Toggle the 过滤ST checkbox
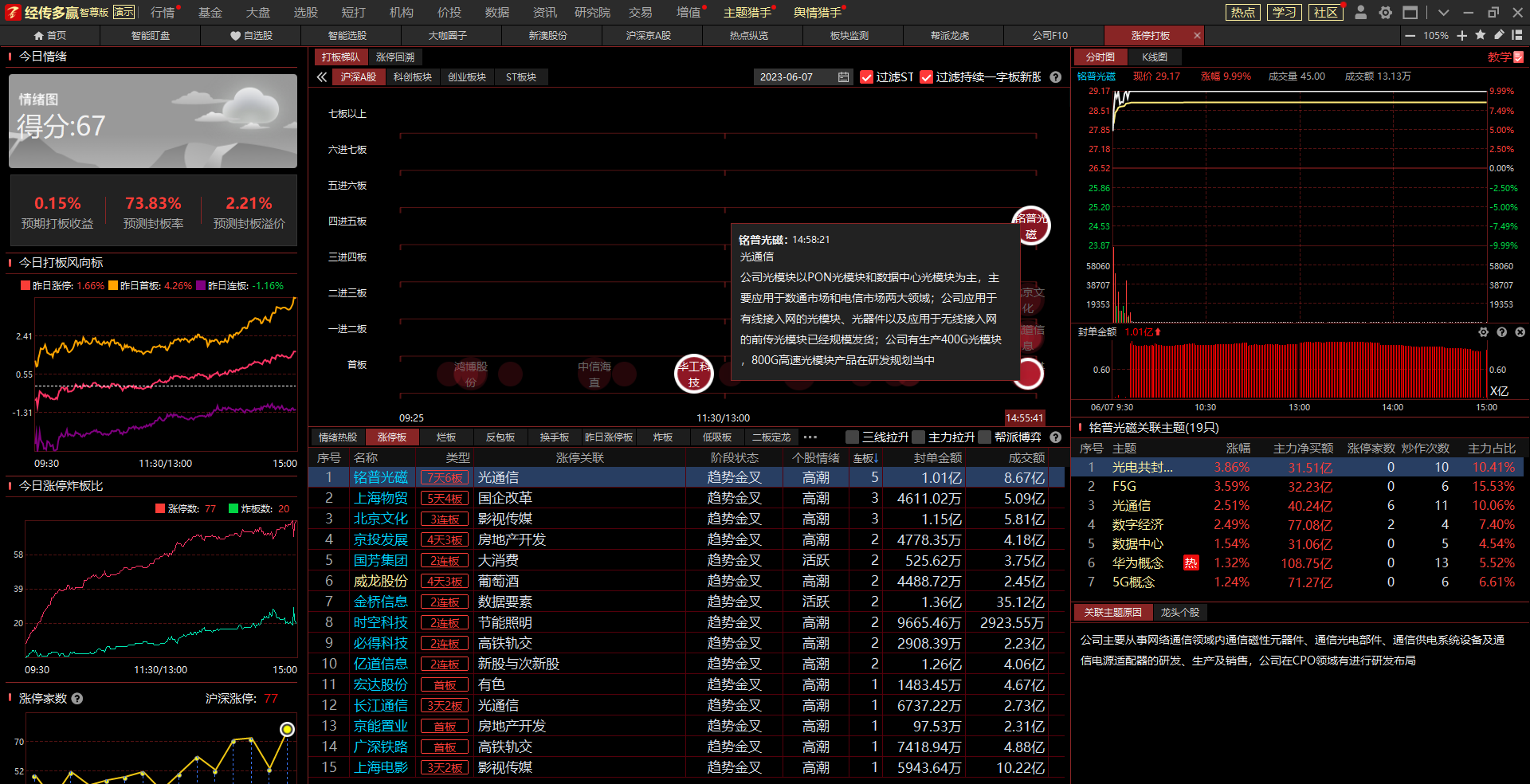This screenshot has height=784, width=1530. pyautogui.click(x=867, y=77)
